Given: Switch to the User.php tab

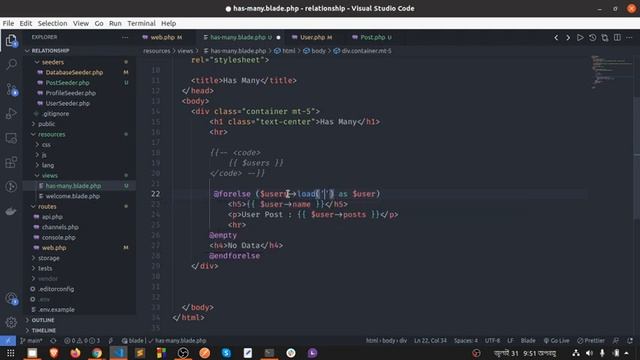Looking at the screenshot, I should pos(312,37).
